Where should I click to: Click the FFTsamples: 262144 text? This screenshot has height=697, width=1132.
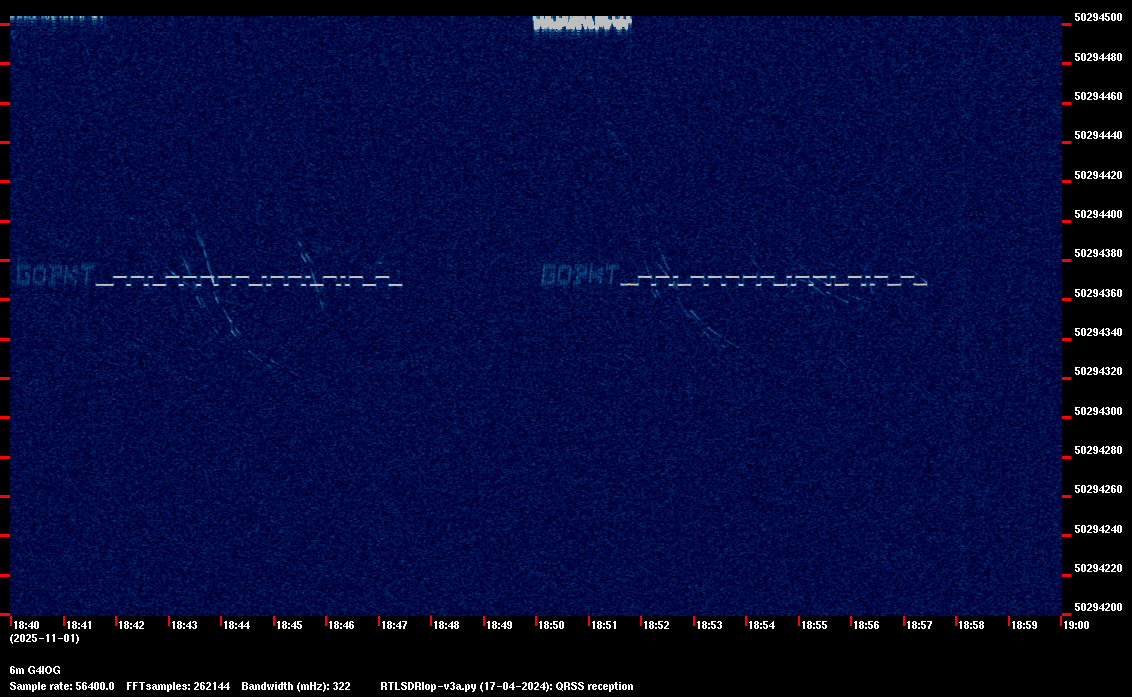tap(178, 686)
